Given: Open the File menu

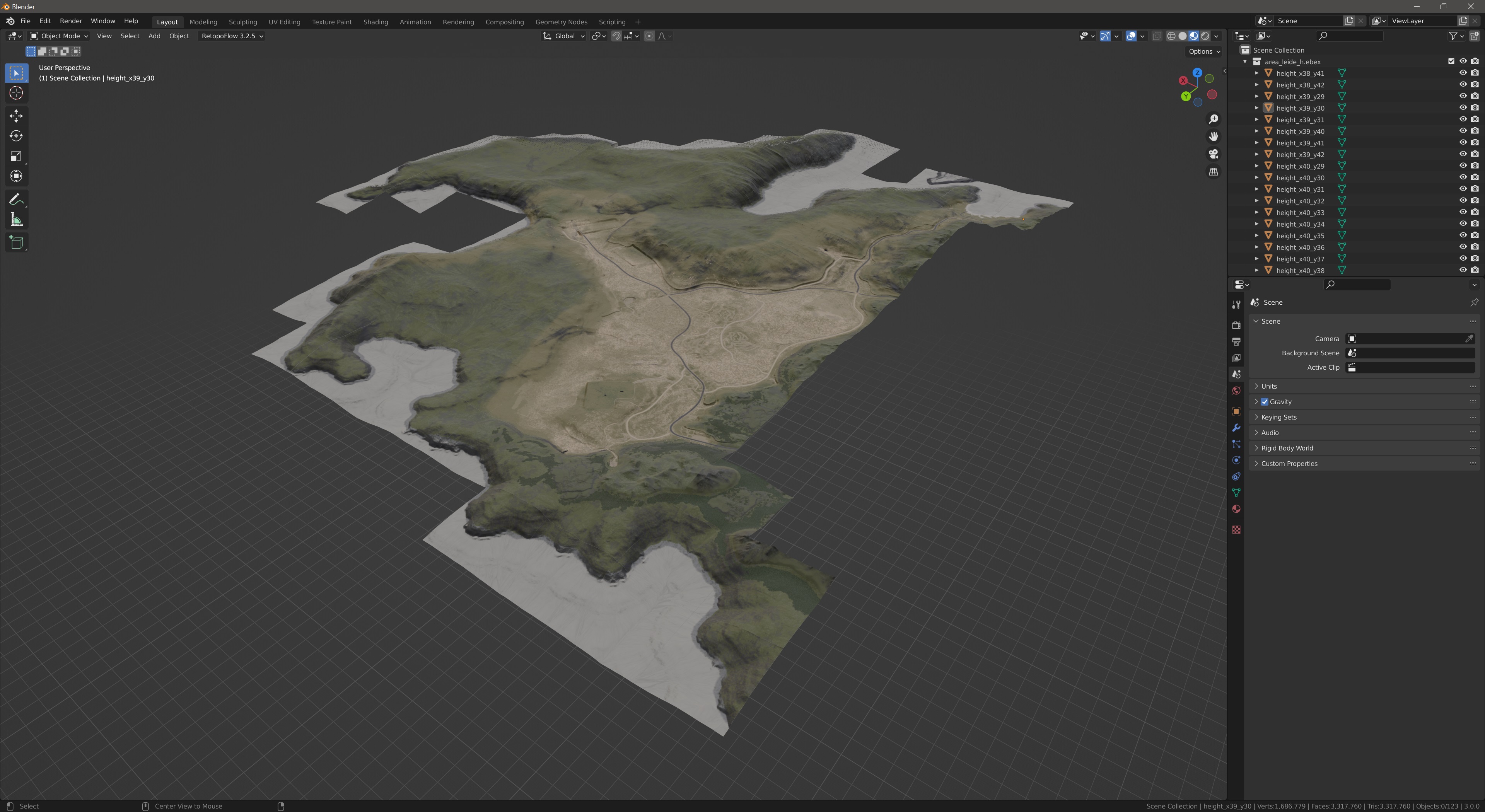Looking at the screenshot, I should coord(26,21).
